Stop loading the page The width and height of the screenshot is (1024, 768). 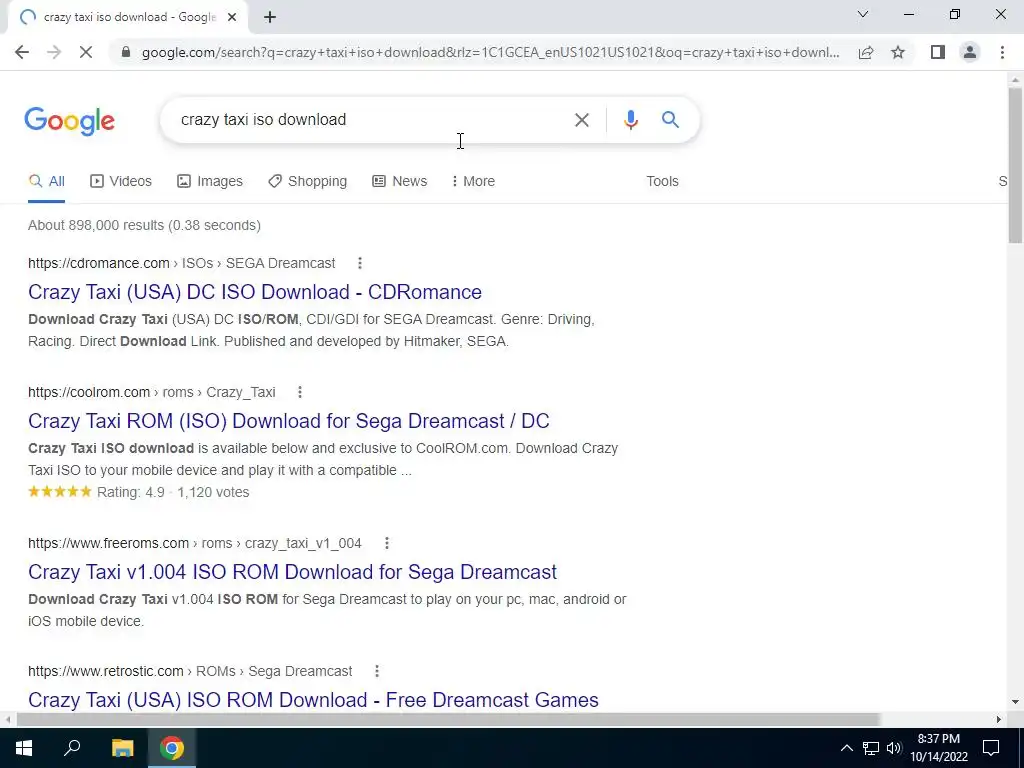(86, 52)
